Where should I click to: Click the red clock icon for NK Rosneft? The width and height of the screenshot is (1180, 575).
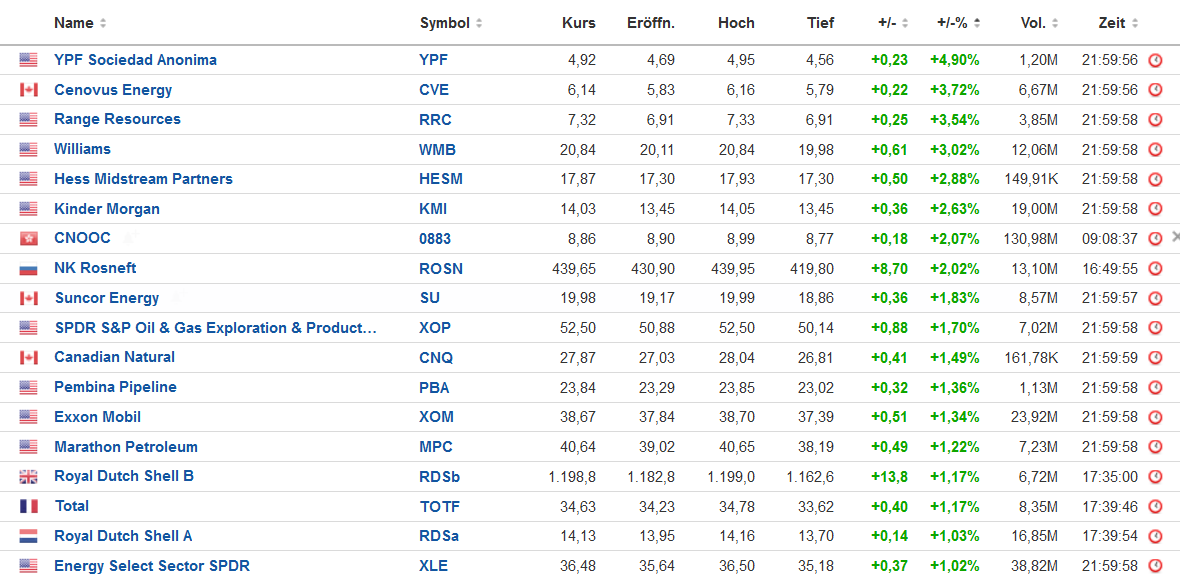[x=1155, y=268]
